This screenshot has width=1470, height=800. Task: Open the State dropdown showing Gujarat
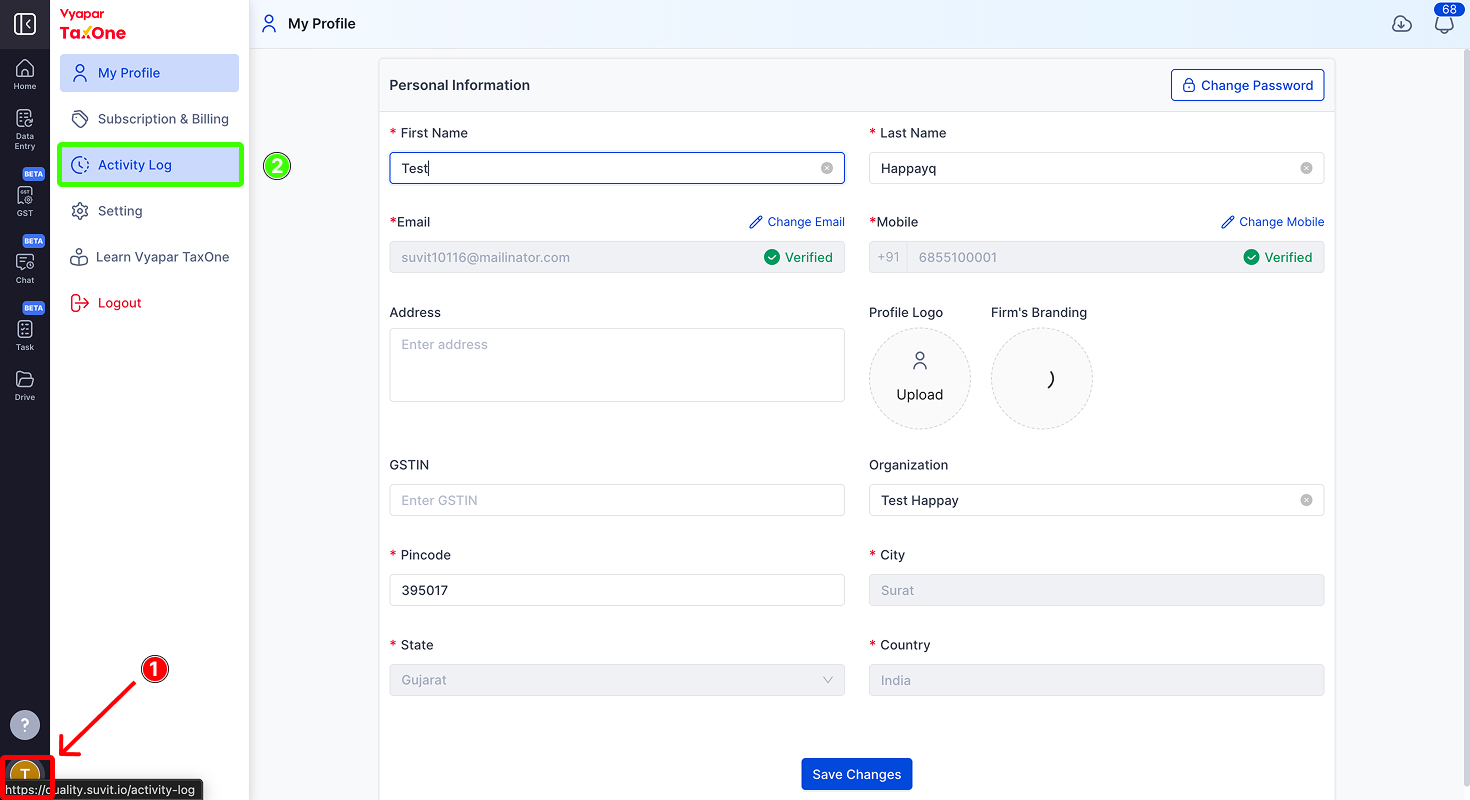[617, 680]
